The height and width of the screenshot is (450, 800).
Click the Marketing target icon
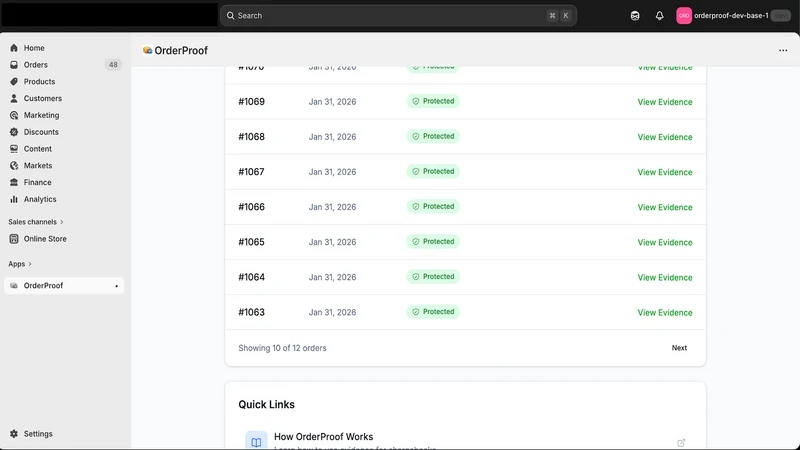[x=14, y=115]
